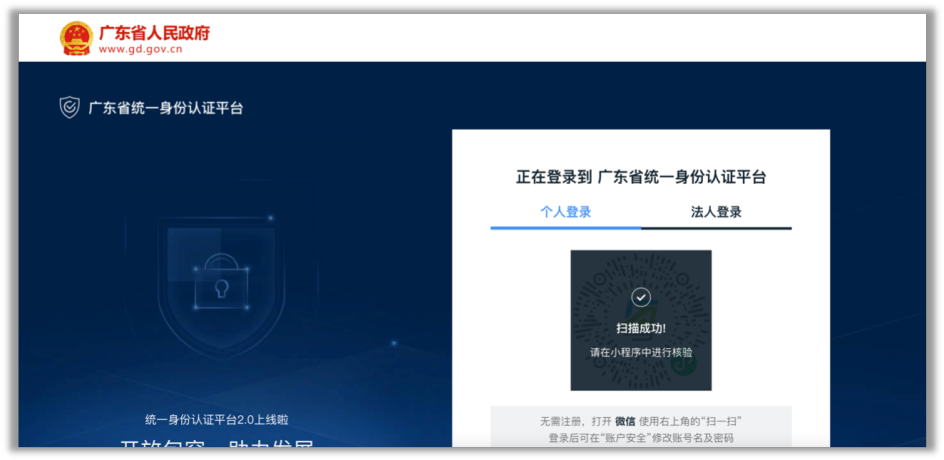Viewport: 944px width, 460px height.
Task: Click the shield checkmark icon beside 广东省统一身份认证平台
Action: pyautogui.click(x=70, y=108)
